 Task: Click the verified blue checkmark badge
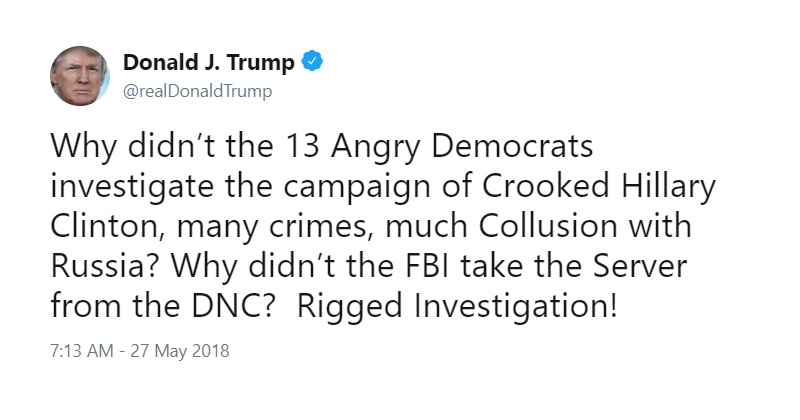[x=312, y=61]
